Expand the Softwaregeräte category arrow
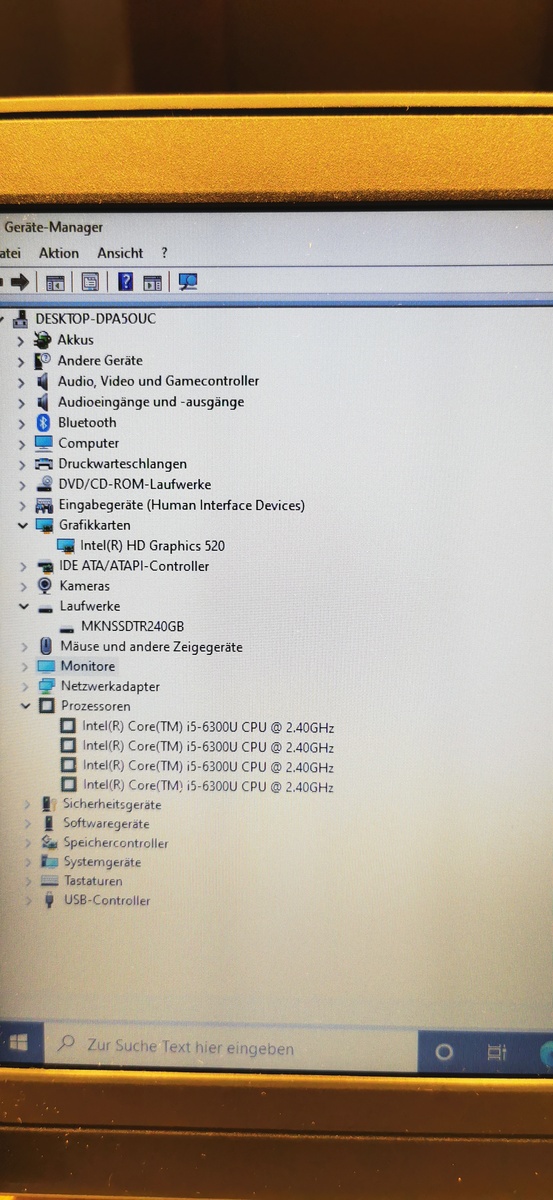This screenshot has height=1200, width=553. tap(28, 824)
